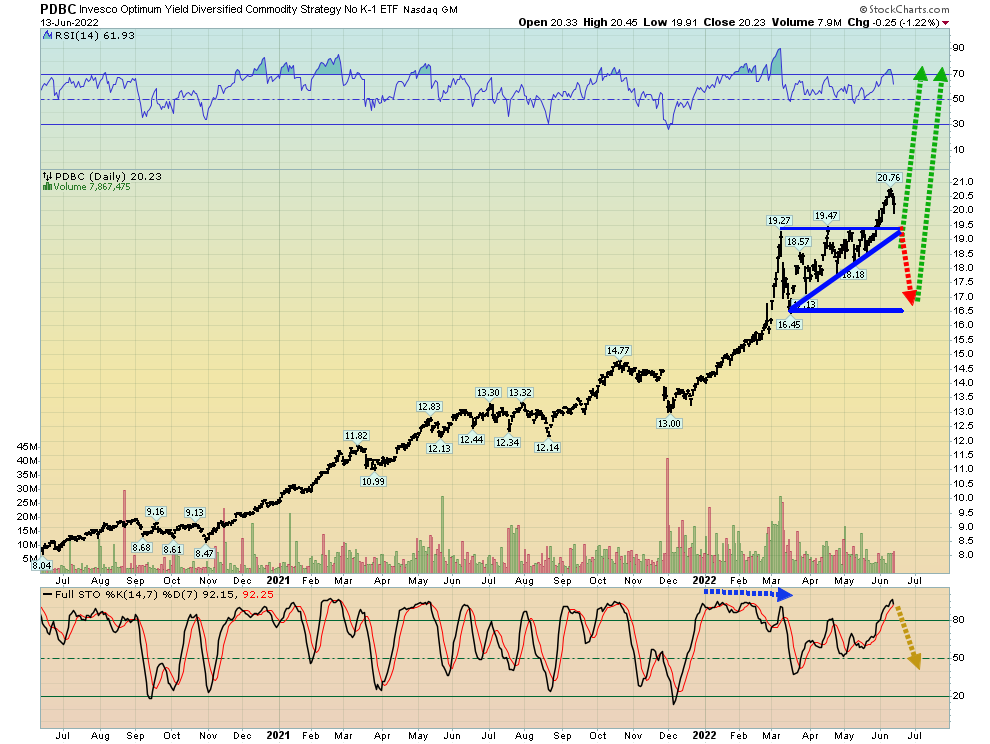Click the red down triangle after Chg
This screenshot has width=990, height=744.
(947, 21)
